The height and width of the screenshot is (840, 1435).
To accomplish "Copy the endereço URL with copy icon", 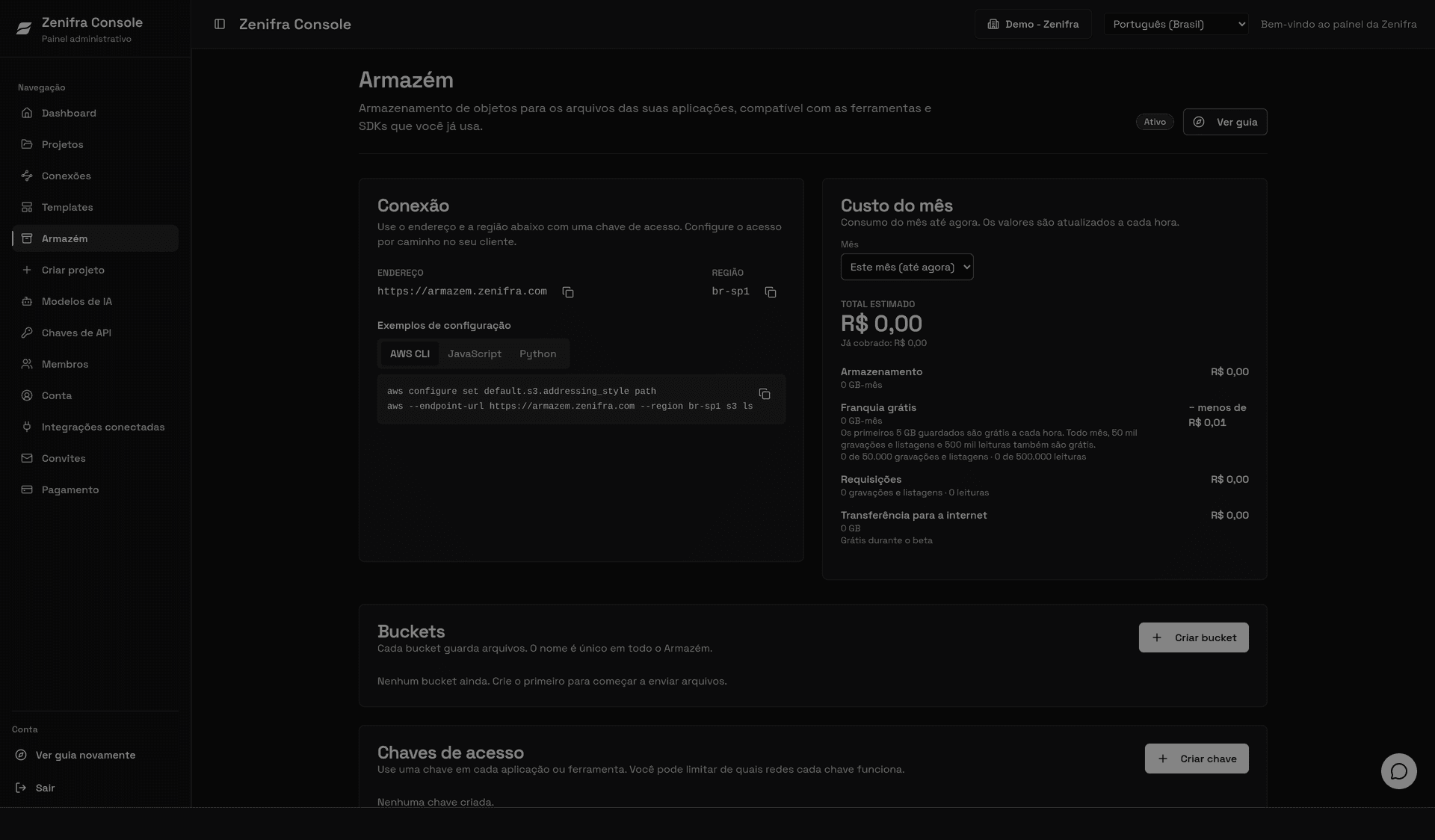I will (x=568, y=291).
